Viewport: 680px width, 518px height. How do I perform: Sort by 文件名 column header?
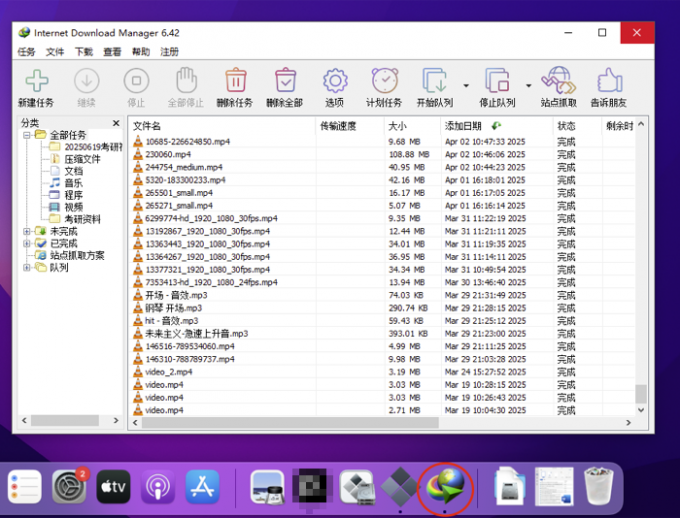[222, 126]
